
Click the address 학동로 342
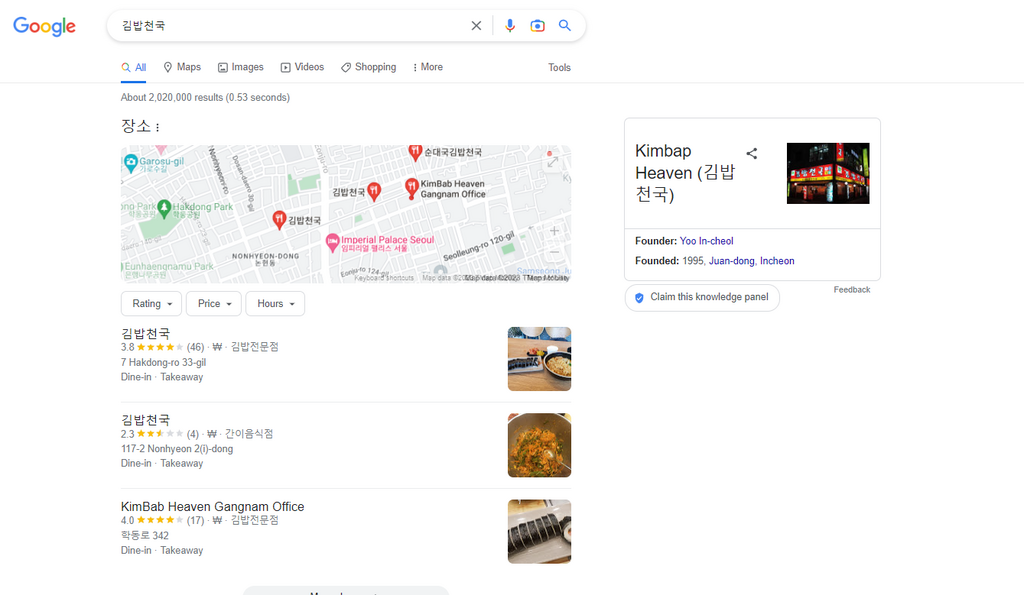point(144,536)
